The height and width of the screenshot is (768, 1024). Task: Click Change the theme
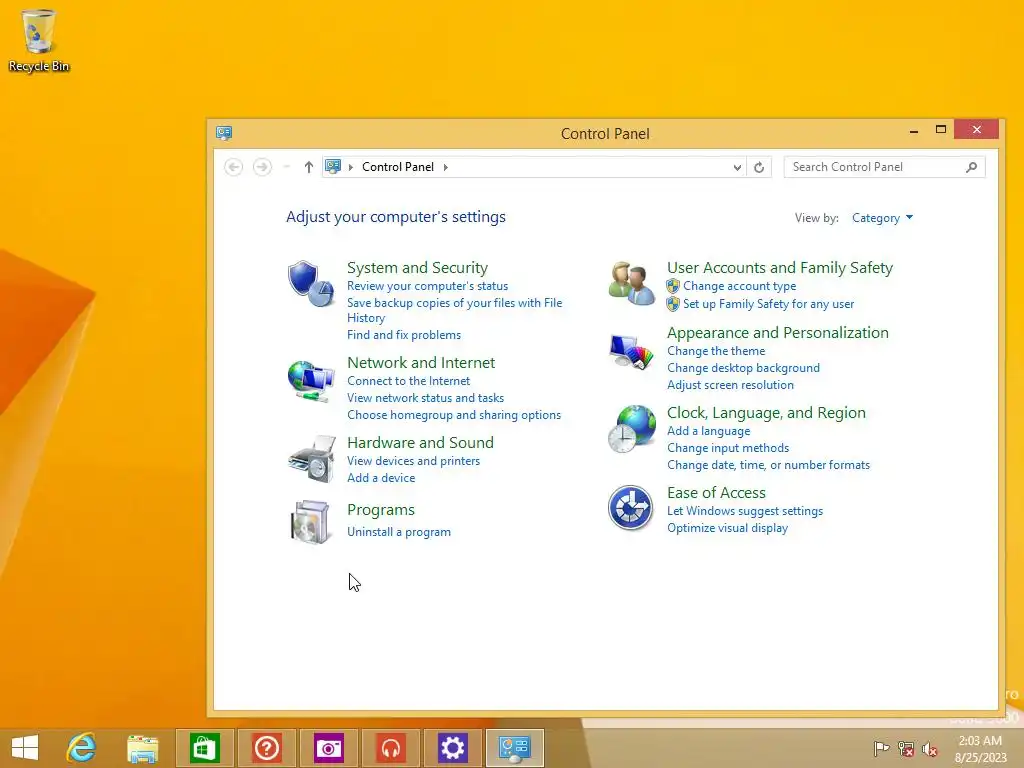coord(716,351)
